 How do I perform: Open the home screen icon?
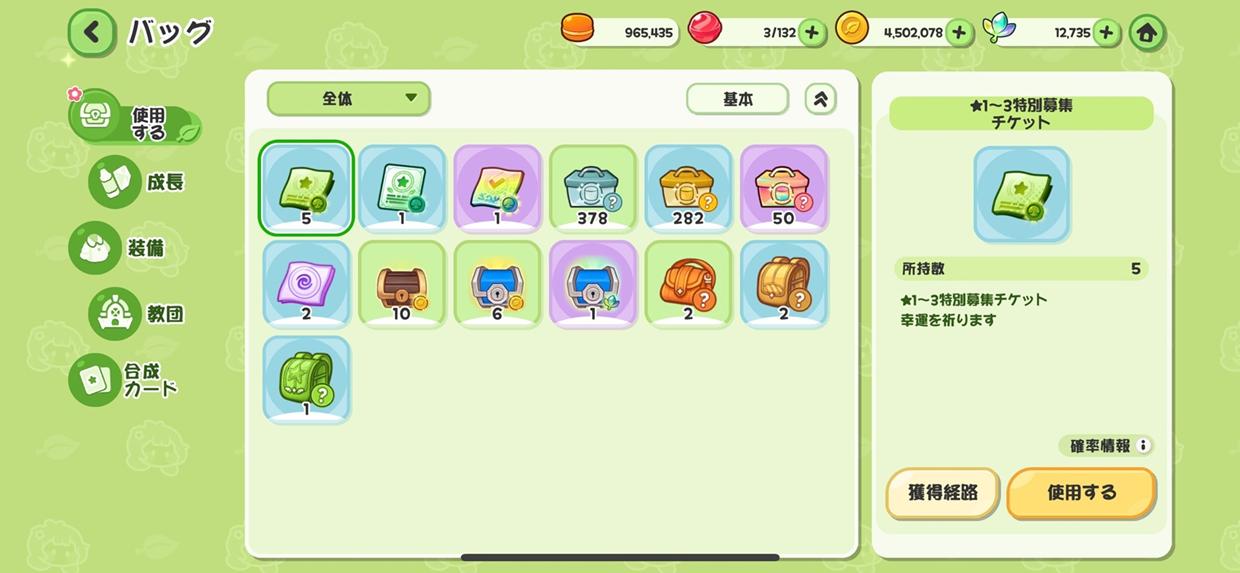click(1147, 33)
